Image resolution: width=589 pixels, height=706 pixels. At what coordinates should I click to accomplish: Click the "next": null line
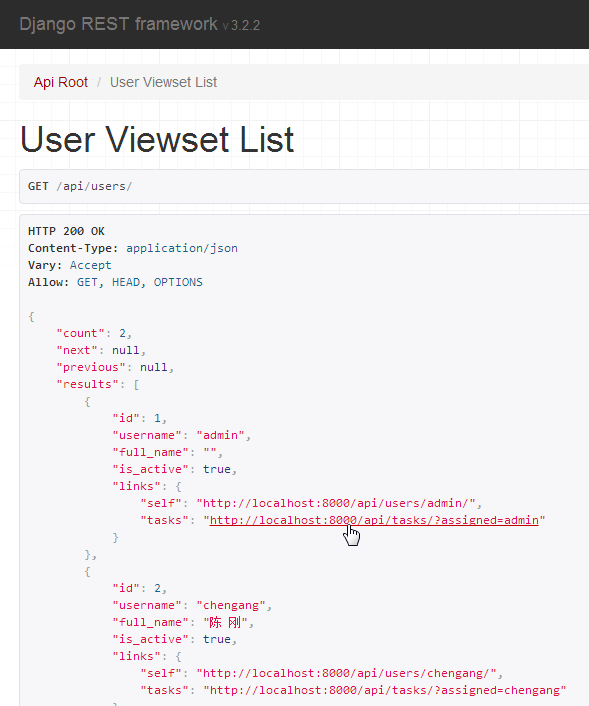tap(101, 350)
